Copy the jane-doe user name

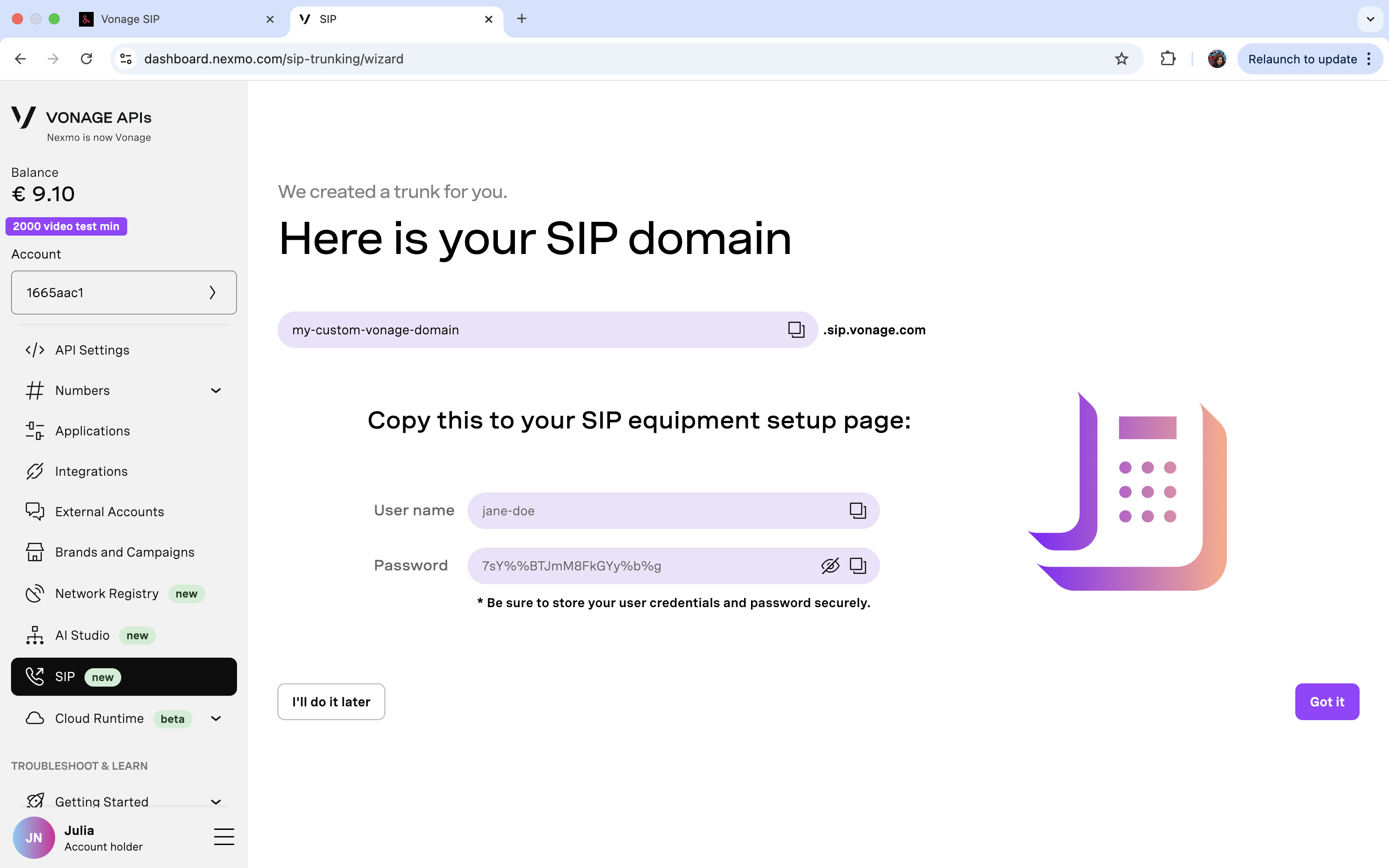[x=858, y=510]
